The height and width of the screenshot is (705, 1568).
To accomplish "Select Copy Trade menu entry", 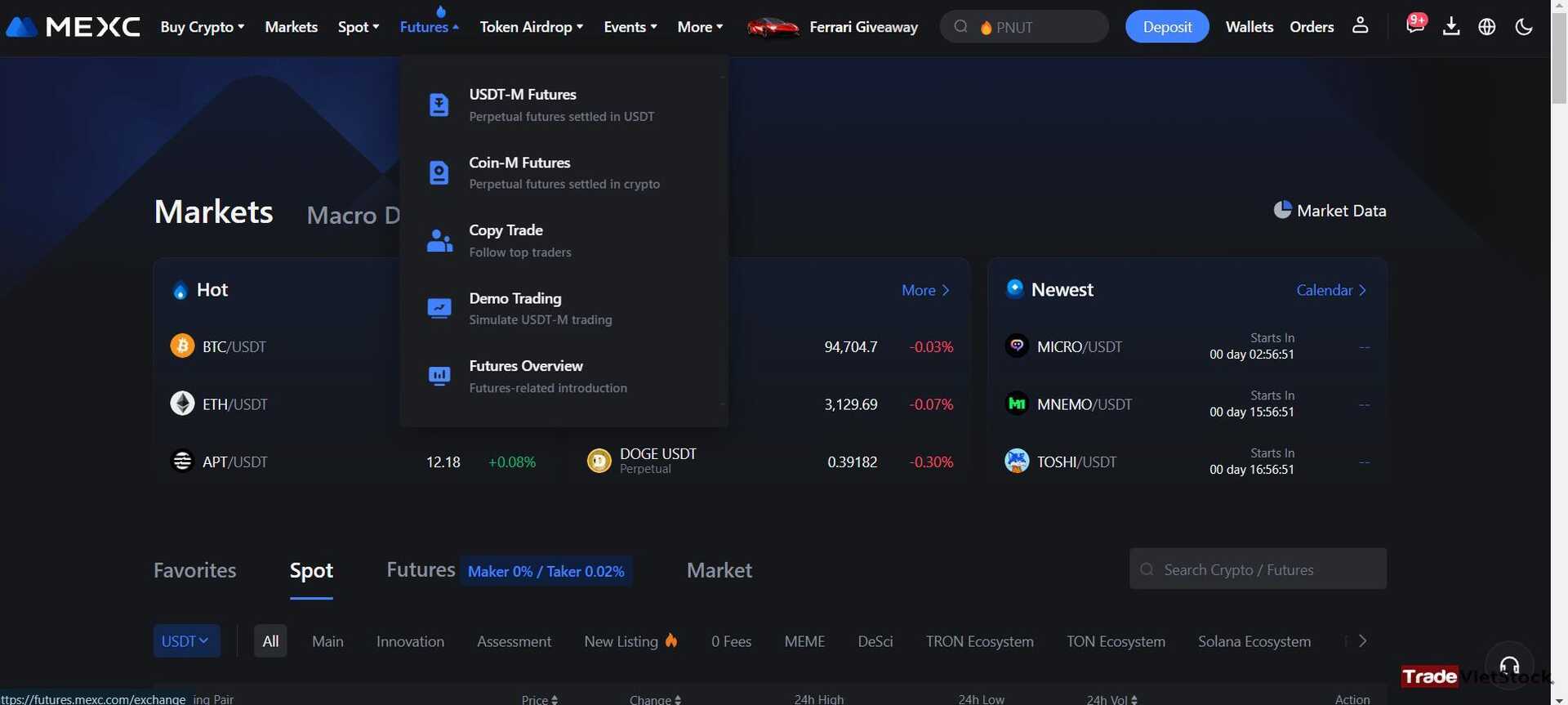I will click(563, 240).
